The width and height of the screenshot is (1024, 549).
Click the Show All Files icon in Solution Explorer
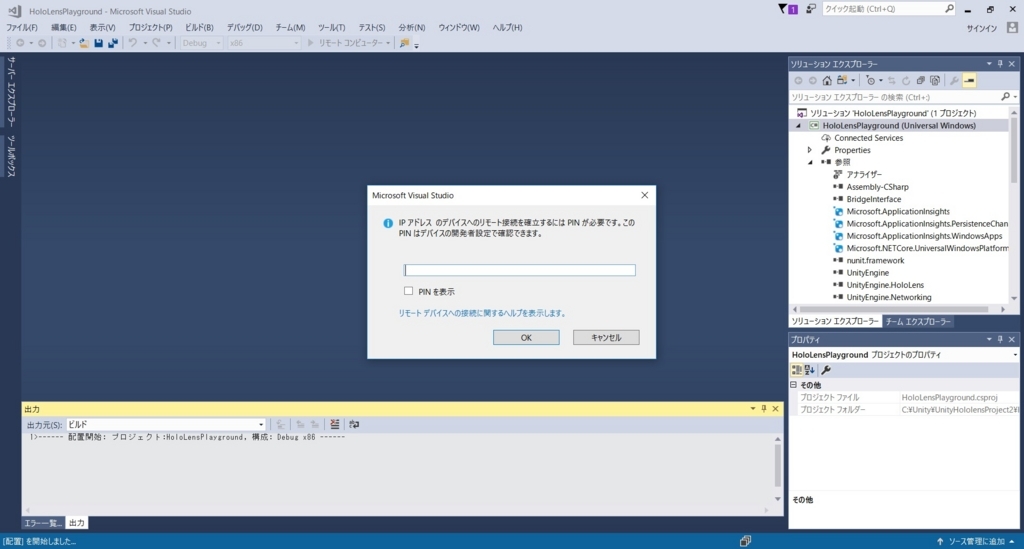(x=935, y=80)
